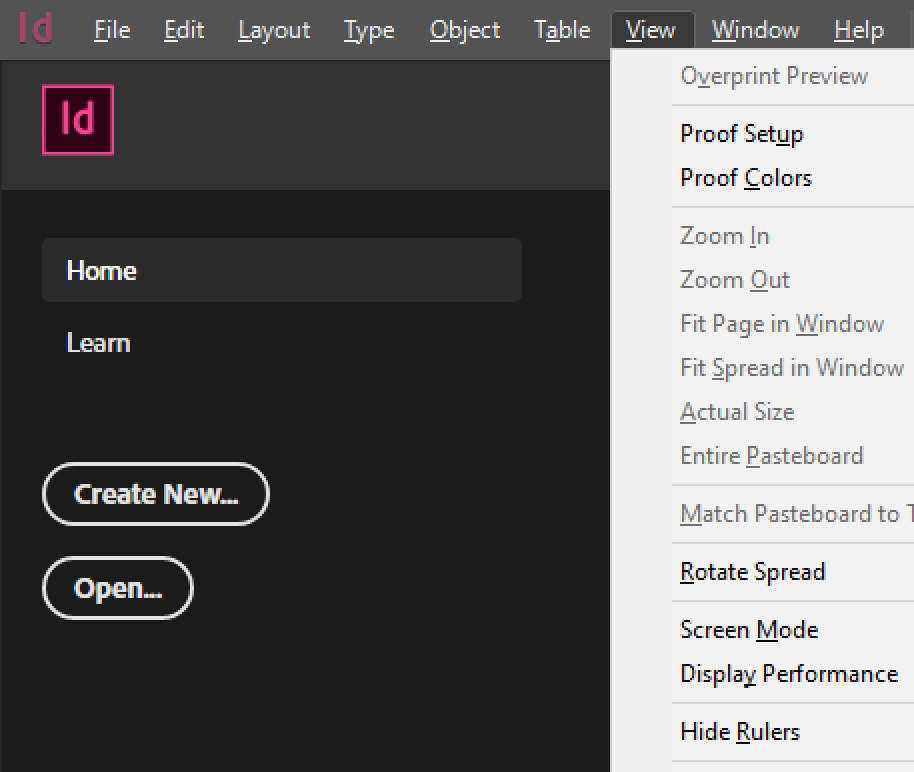Click the Open button
The height and width of the screenshot is (772, 914).
point(118,588)
